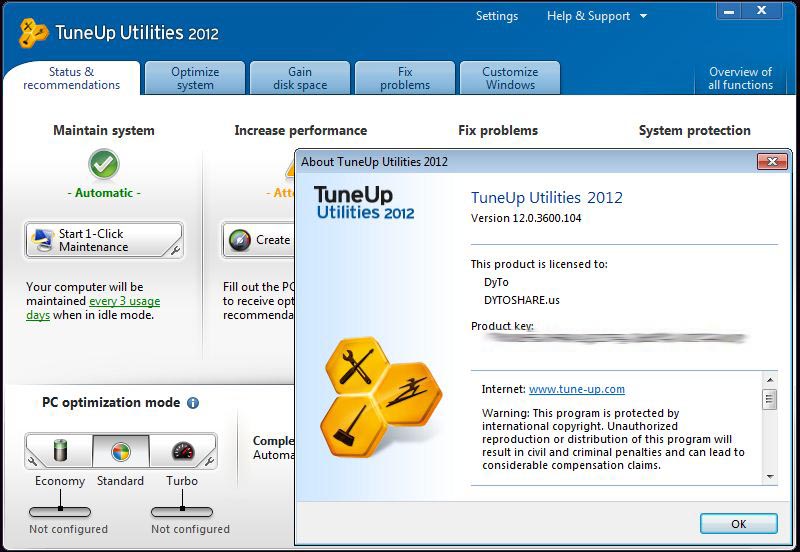Screen dimensions: 800x552
Task: Click the DyTo licensee name
Action: [x=496, y=282]
